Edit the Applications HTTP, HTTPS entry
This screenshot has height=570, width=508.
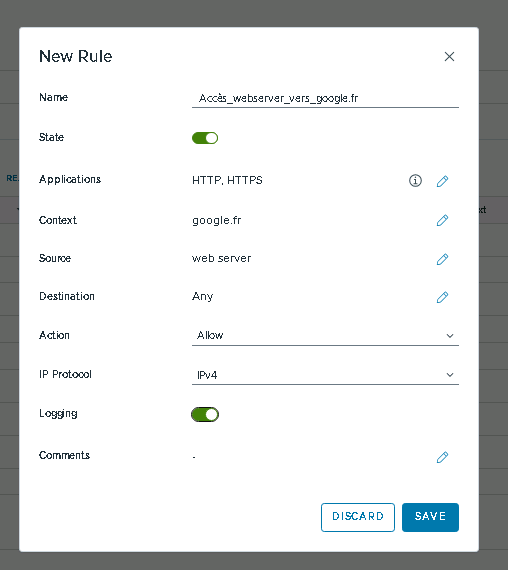(x=442, y=181)
